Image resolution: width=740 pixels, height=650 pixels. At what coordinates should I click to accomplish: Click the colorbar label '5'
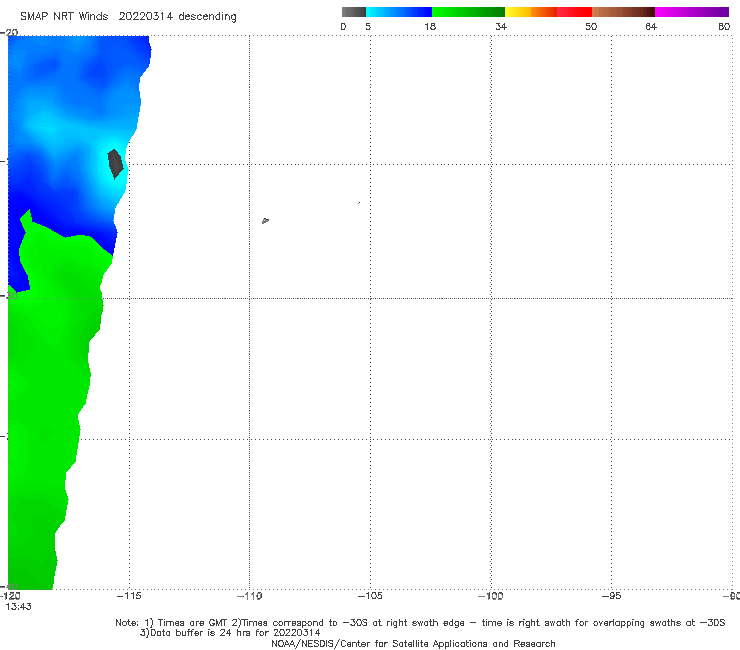coord(368,26)
